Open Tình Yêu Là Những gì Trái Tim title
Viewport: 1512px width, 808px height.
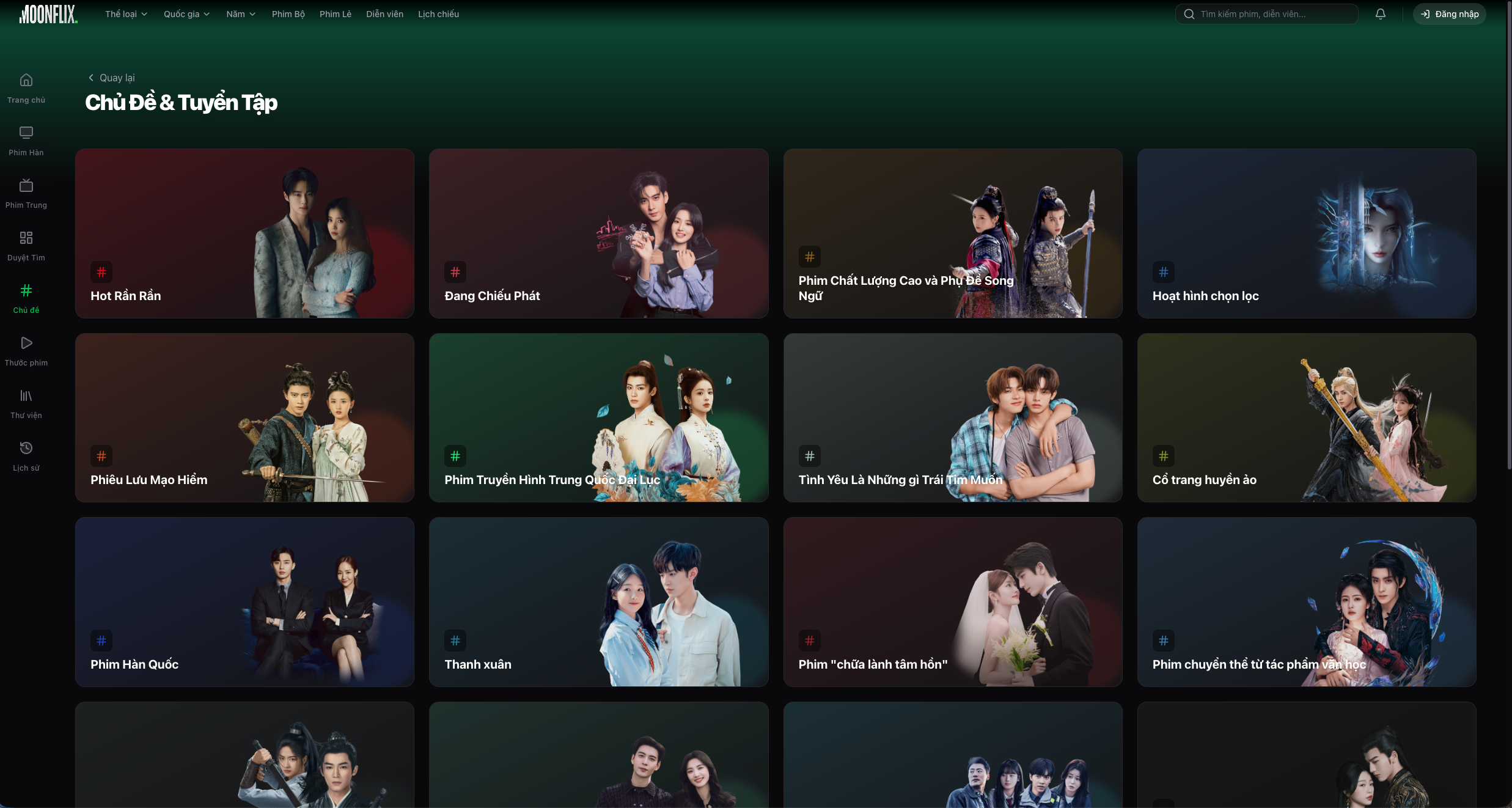tap(901, 480)
